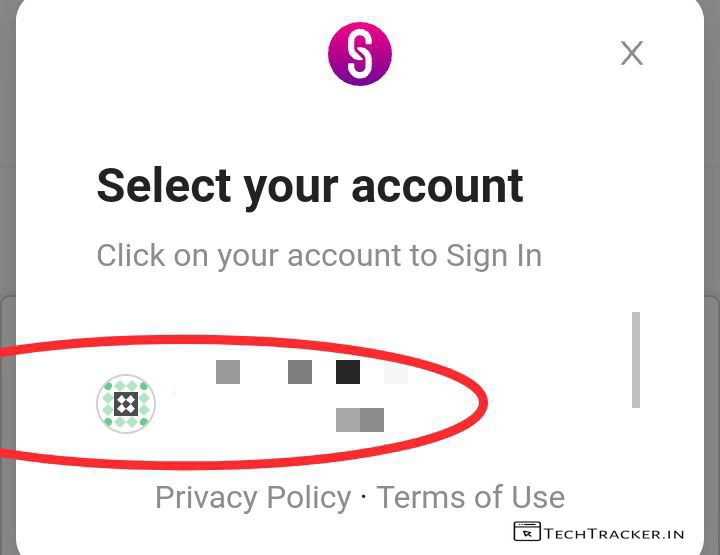Click the TechTracker.in watermark text

[614, 533]
